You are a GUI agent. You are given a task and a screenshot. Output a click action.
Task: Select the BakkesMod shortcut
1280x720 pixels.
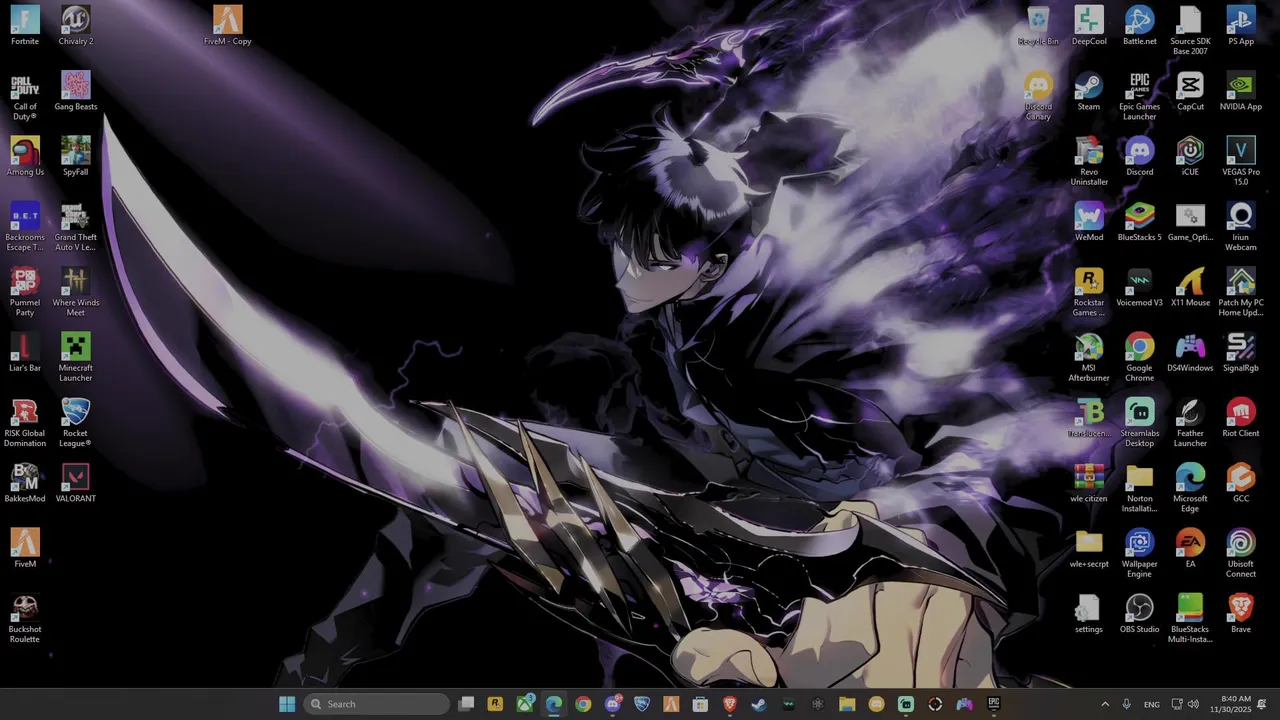pos(25,484)
